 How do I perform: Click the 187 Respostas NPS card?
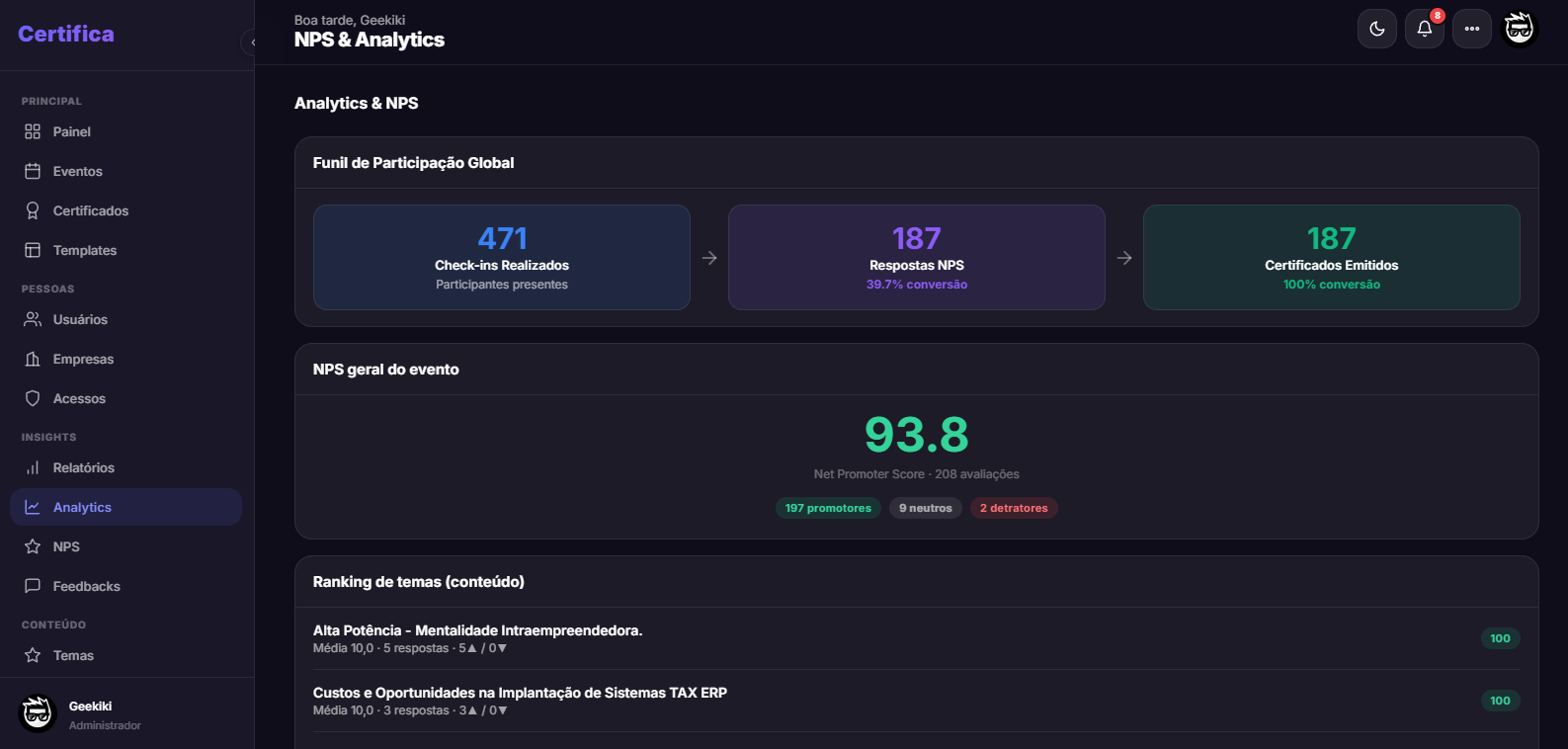[x=917, y=257]
